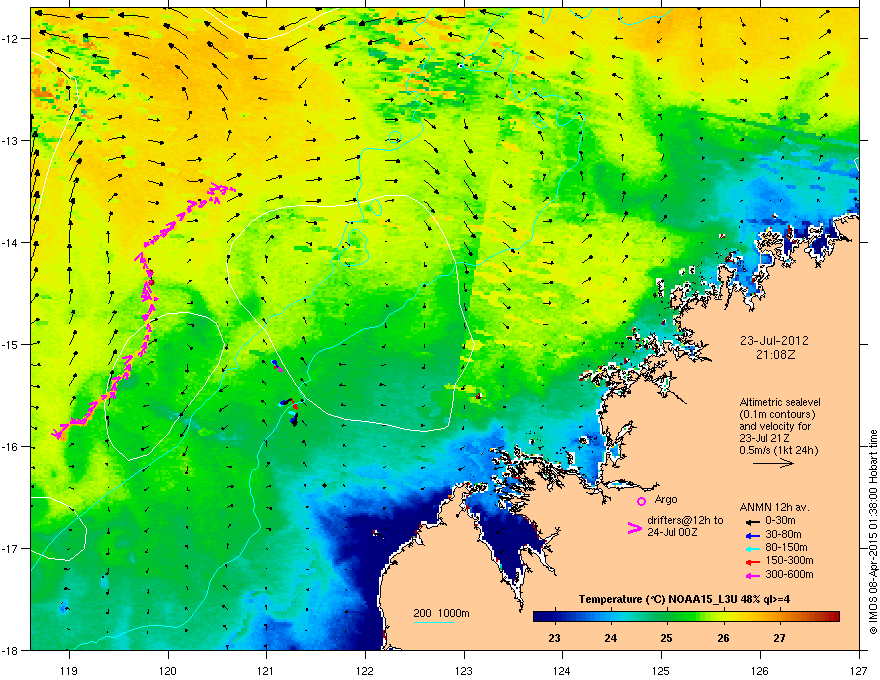Click the longitude axis label 122
The height and width of the screenshot is (680, 880).
click(365, 670)
